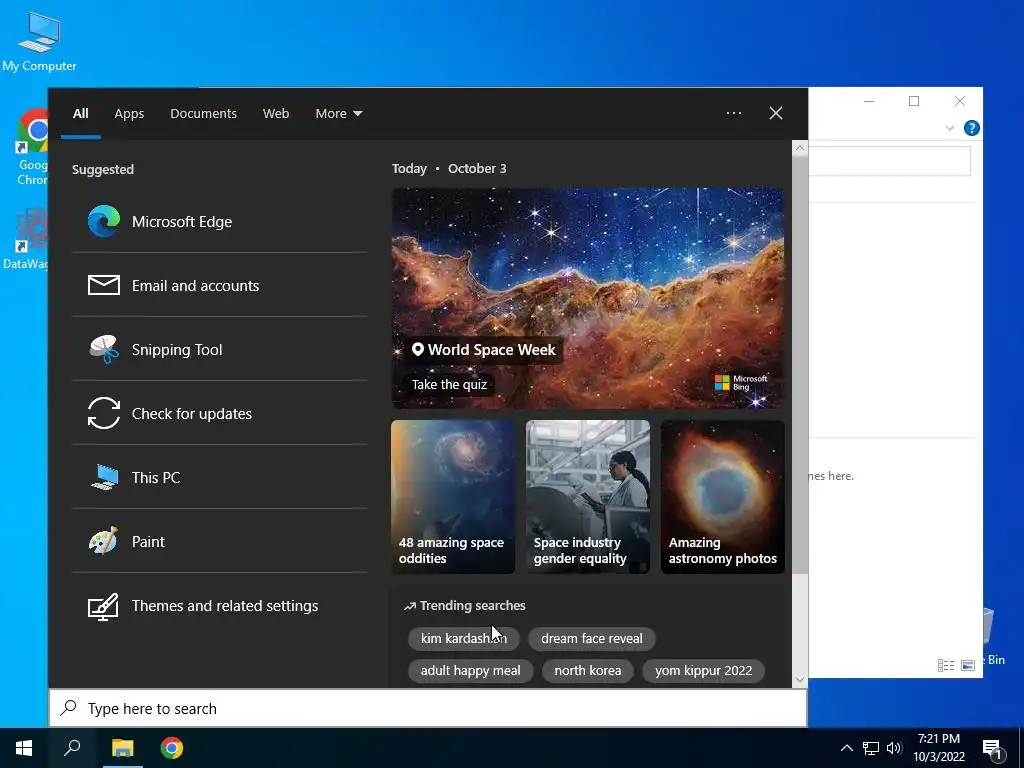The height and width of the screenshot is (768, 1024).
Task: Expand the More dropdown filter
Action: (338, 114)
